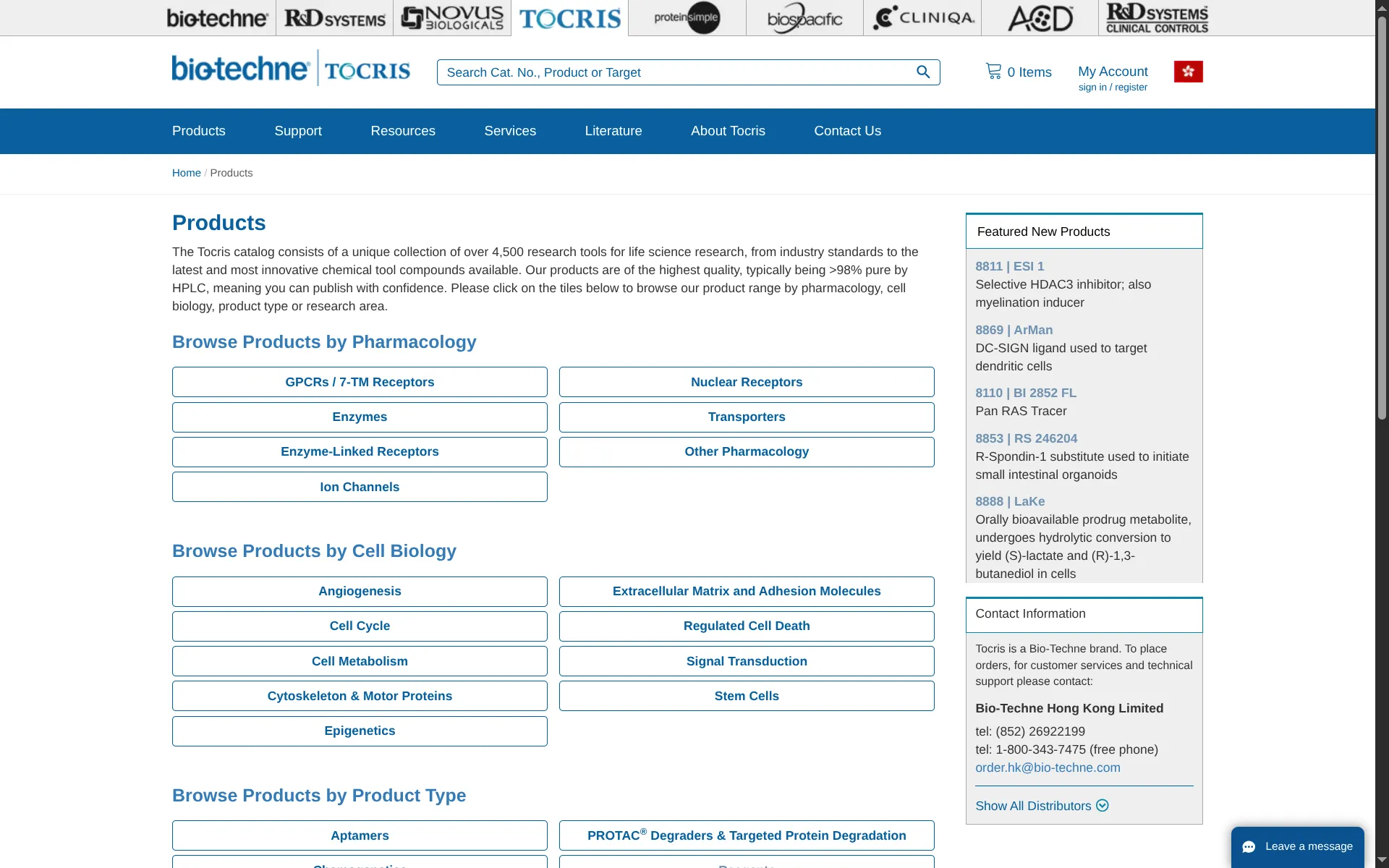Open the Resources menu
This screenshot has height=868, width=1389.
[x=402, y=131]
